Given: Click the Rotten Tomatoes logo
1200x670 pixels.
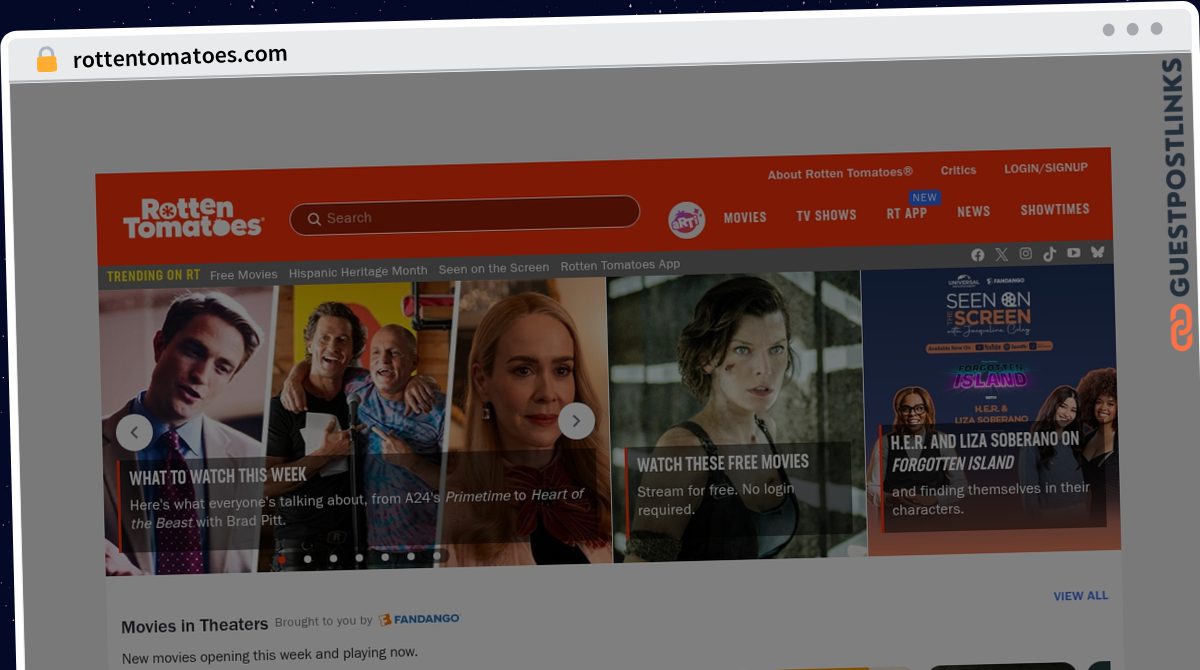Looking at the screenshot, I should (x=193, y=218).
